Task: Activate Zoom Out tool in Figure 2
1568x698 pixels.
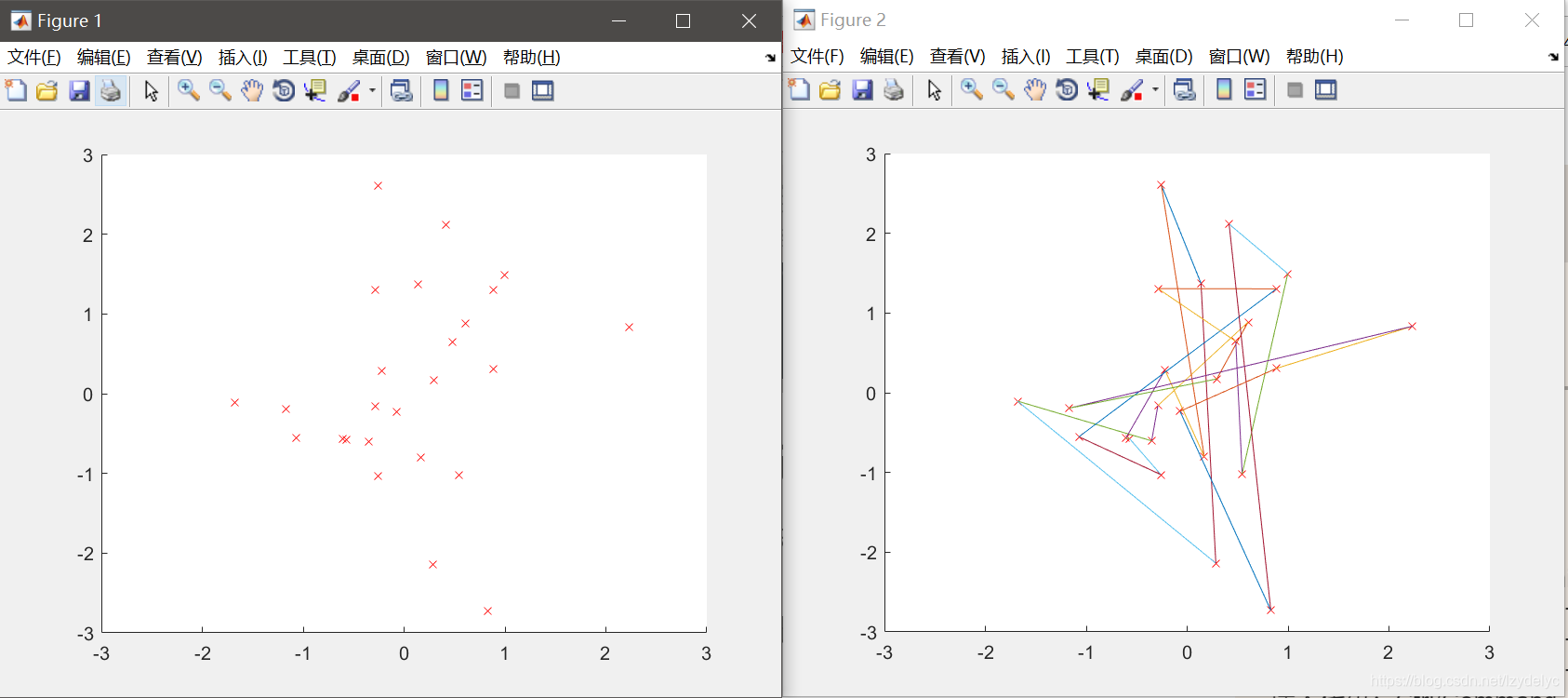Action: (x=1003, y=89)
